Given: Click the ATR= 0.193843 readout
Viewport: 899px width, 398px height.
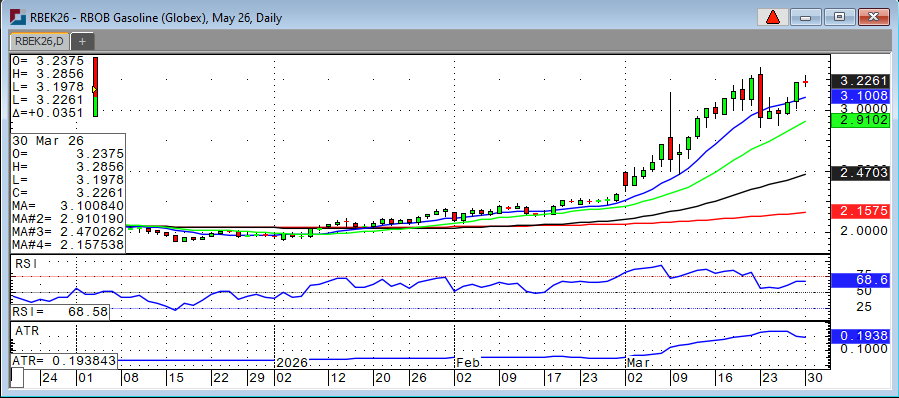Looking at the screenshot, I should click(64, 361).
